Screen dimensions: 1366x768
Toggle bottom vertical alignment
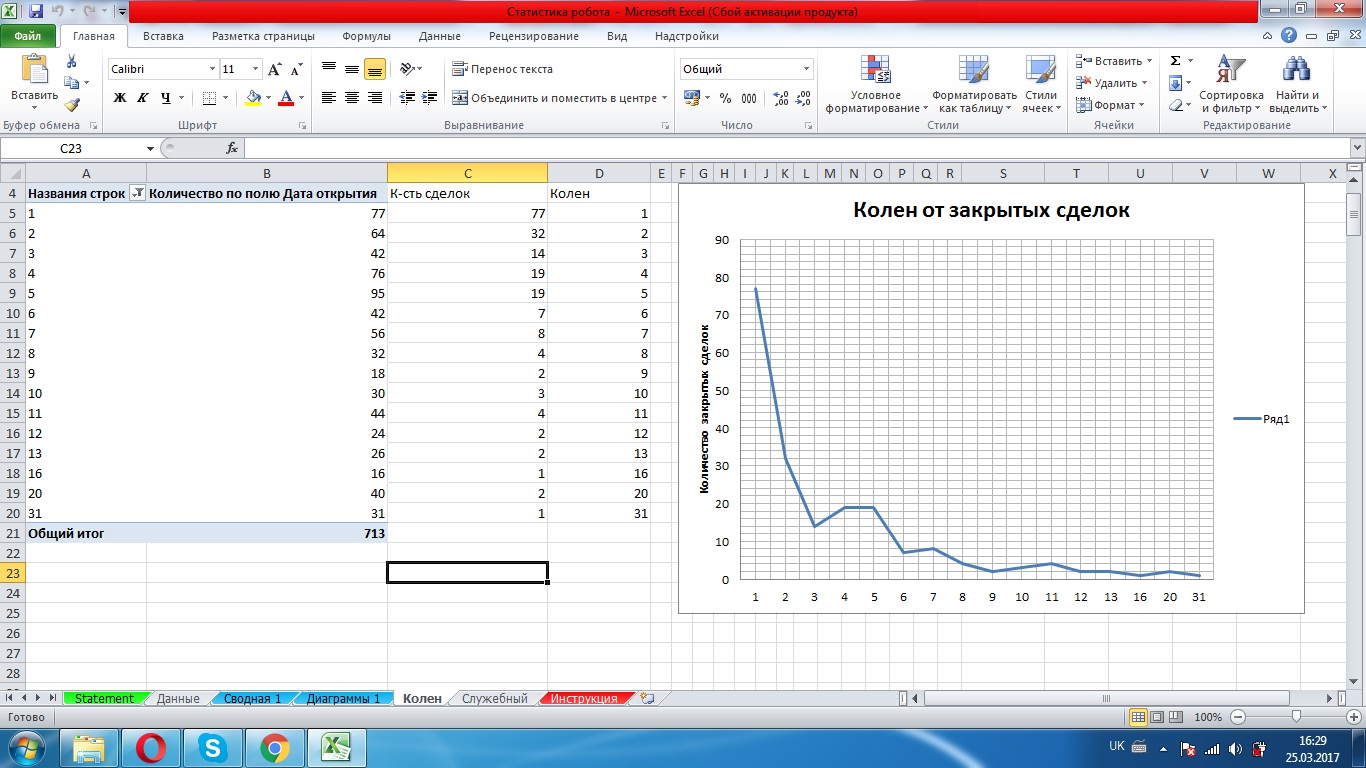click(375, 69)
